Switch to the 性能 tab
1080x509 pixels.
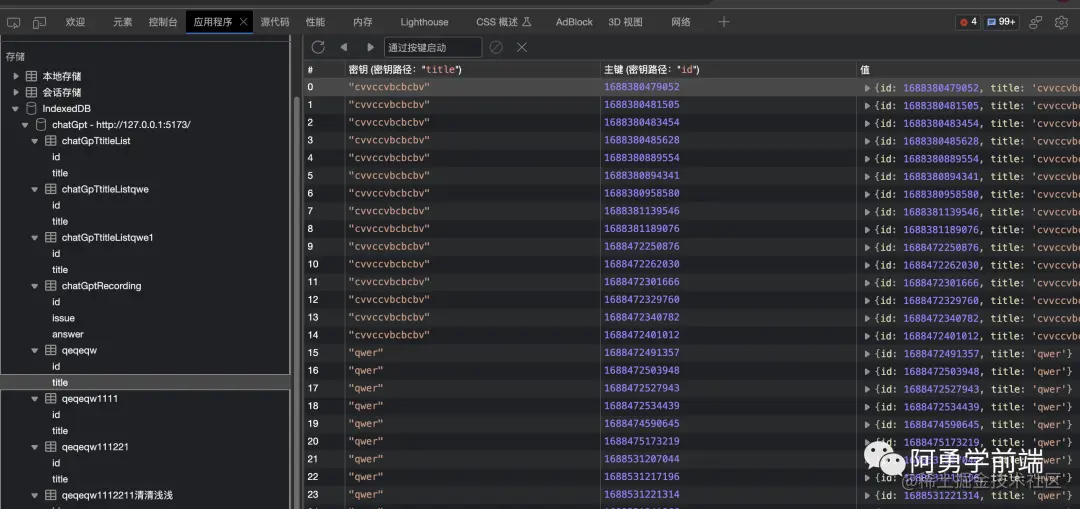[315, 22]
